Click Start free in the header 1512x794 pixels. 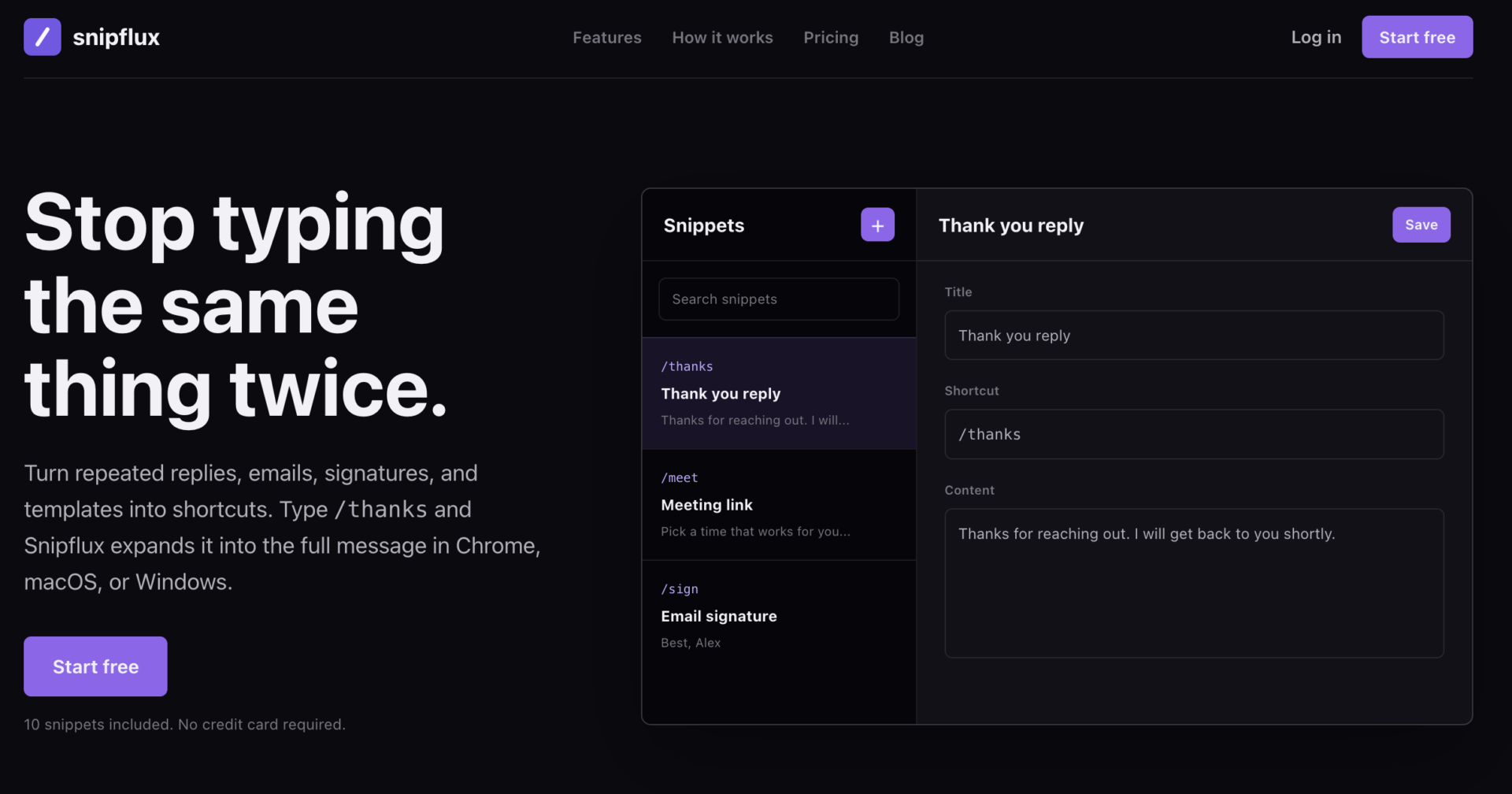click(1417, 37)
